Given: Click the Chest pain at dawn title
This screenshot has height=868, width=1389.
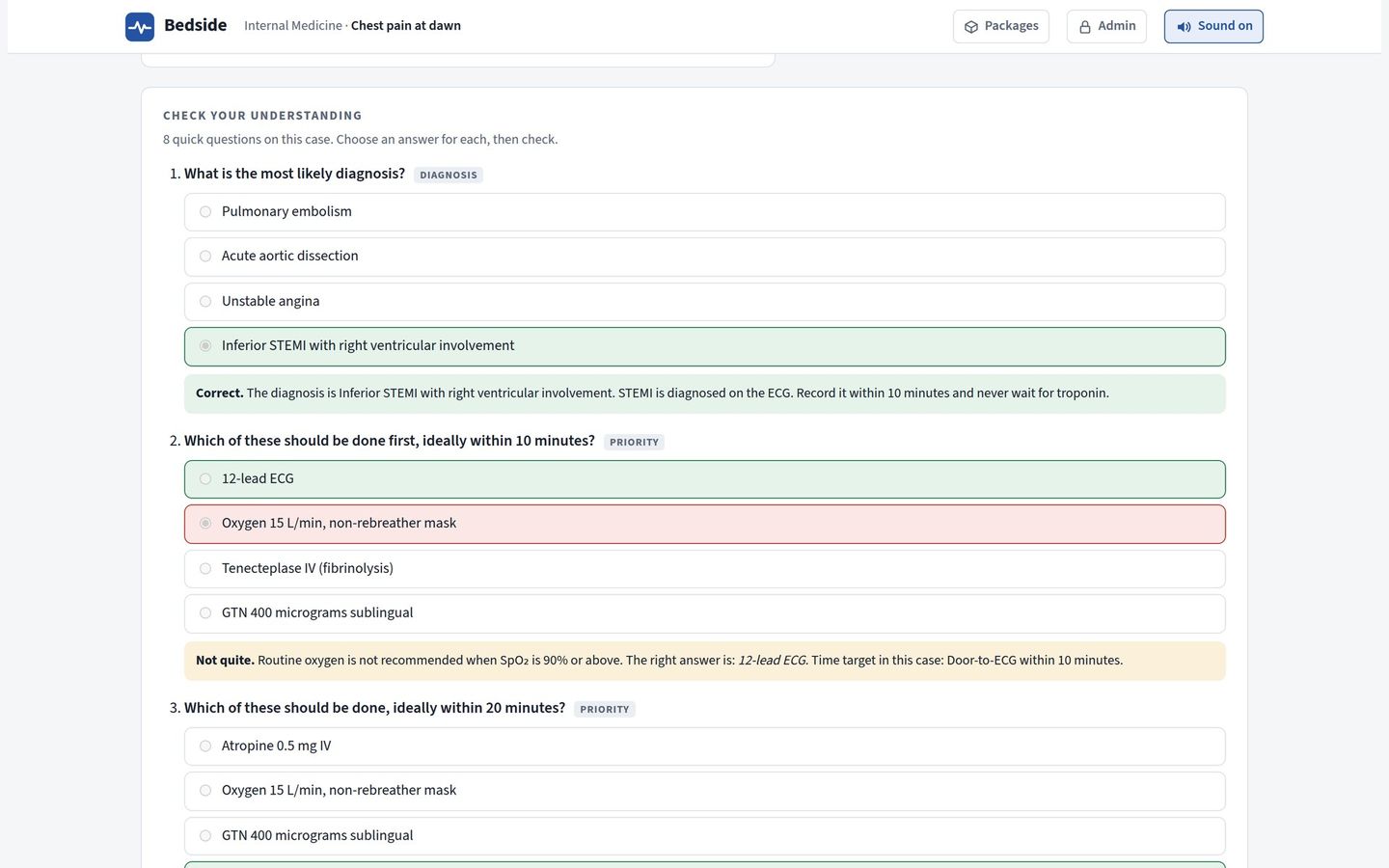Looking at the screenshot, I should point(406,26).
